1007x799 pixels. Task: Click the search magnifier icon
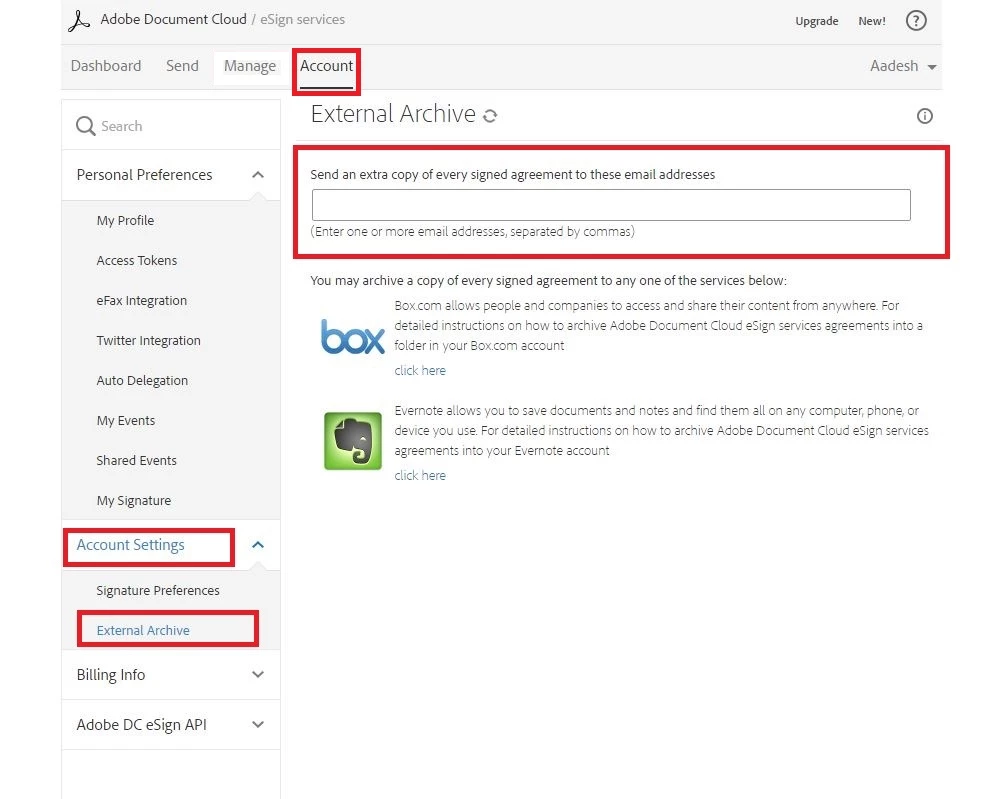85,126
